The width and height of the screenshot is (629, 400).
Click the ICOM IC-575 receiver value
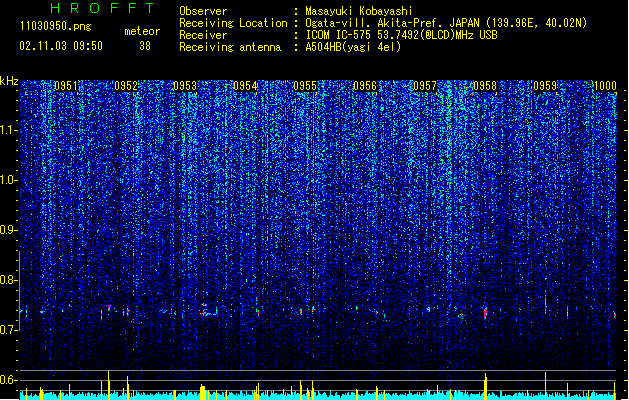click(x=402, y=35)
